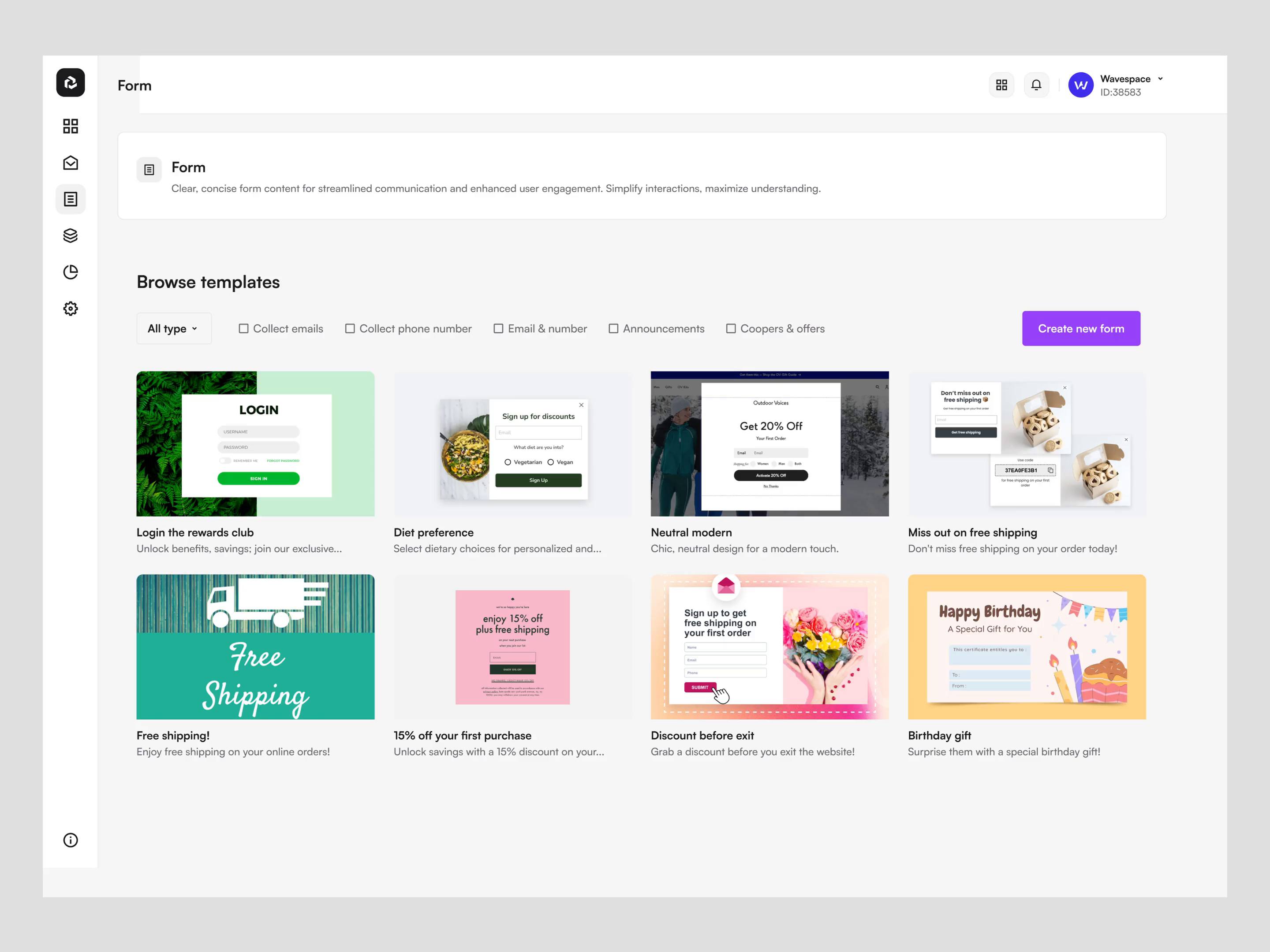This screenshot has height=952, width=1270.
Task: Select the Email & number filter
Action: click(498, 328)
